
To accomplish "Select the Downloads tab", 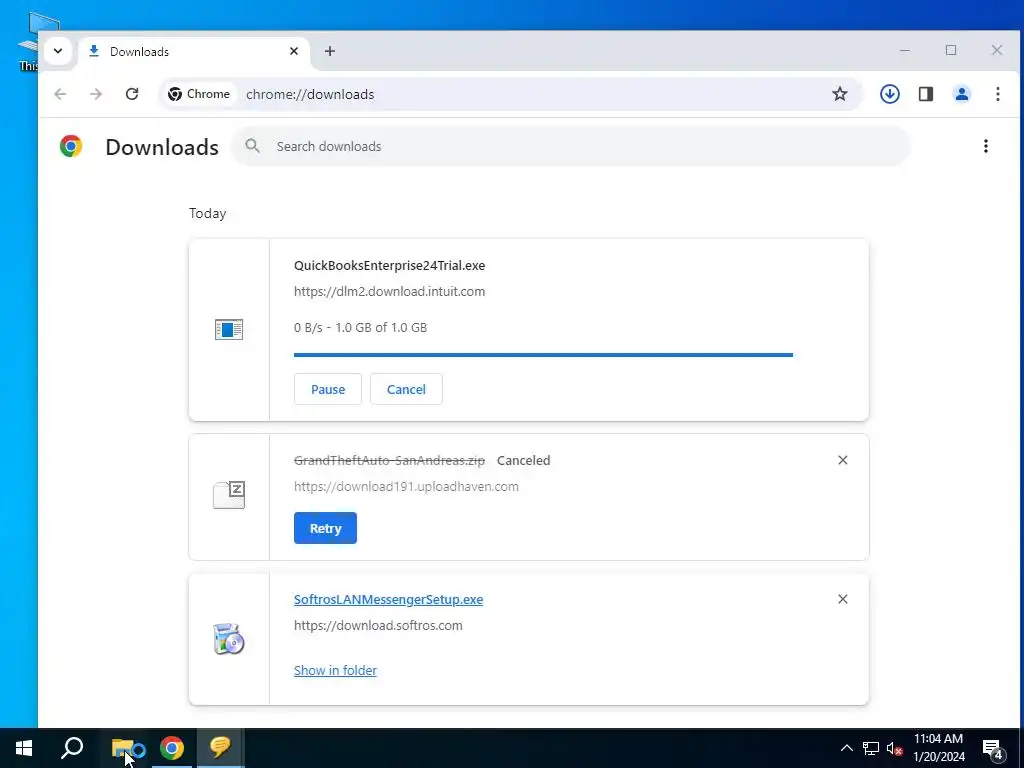I will pos(193,52).
